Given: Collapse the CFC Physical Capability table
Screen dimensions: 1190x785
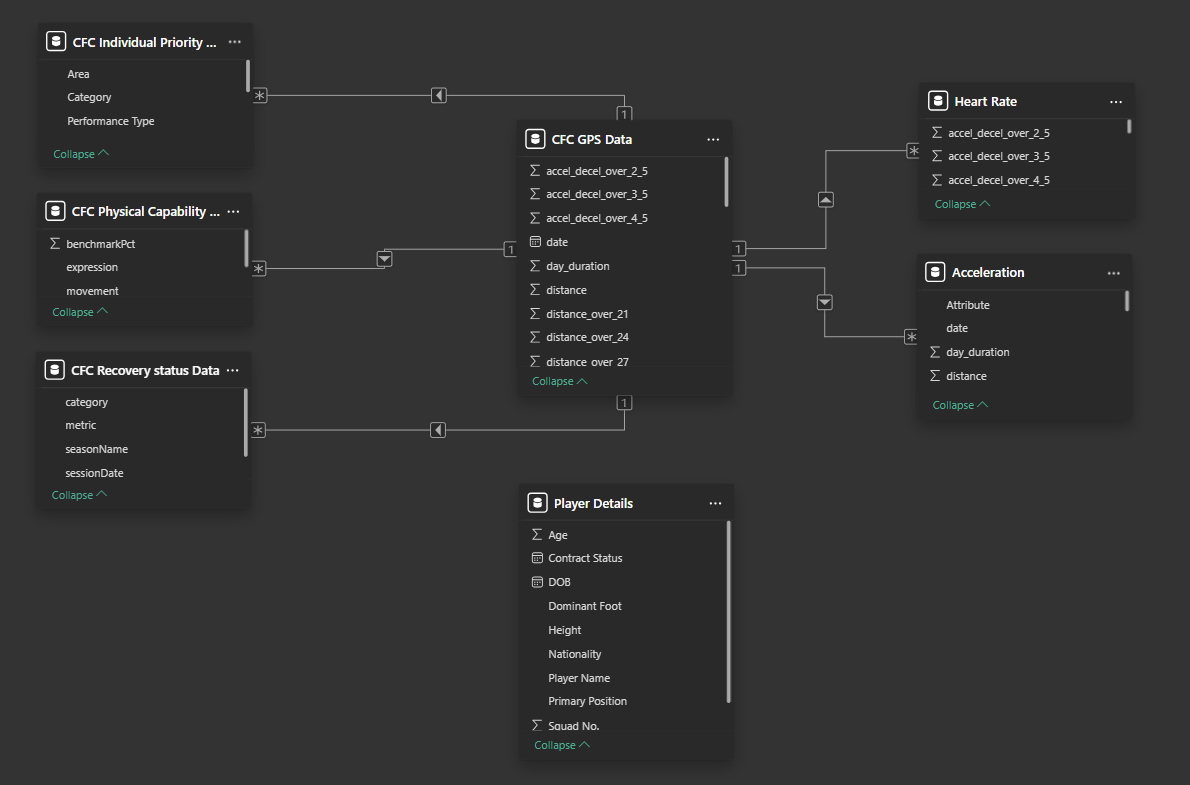Looking at the screenshot, I should [x=80, y=312].
